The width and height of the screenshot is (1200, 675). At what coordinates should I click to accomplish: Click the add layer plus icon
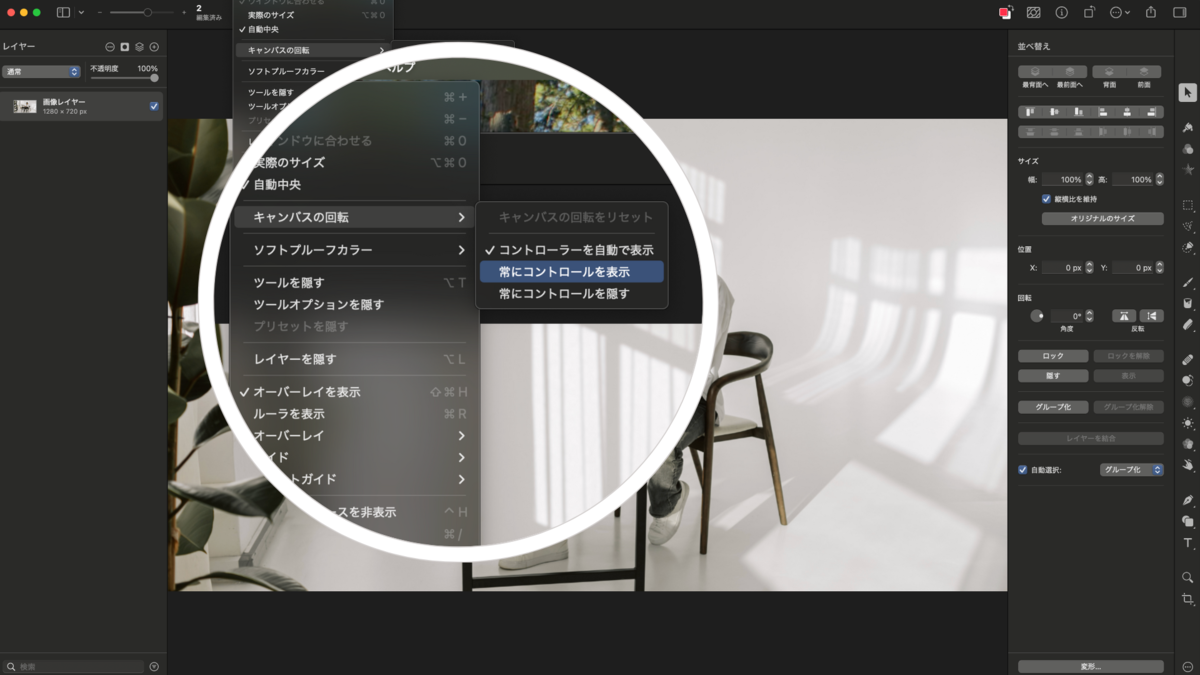154,47
